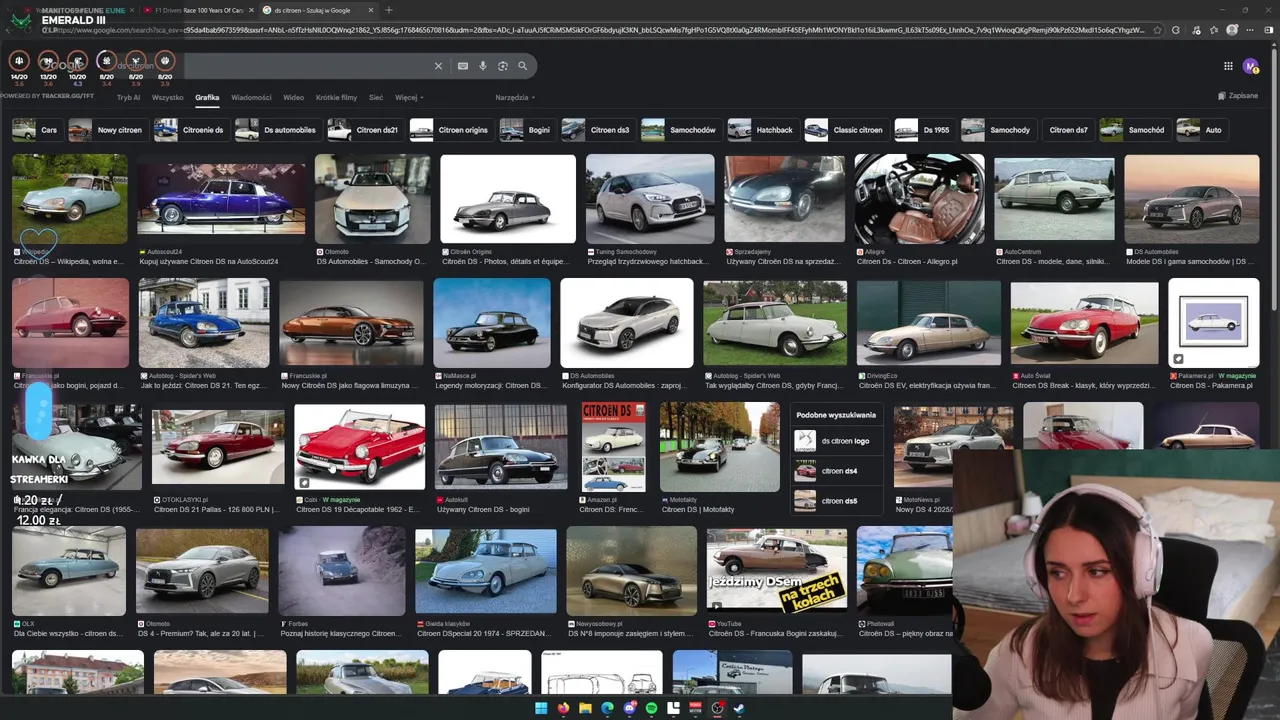This screenshot has height=720, width=1280.
Task: Close the F1 Drivers Race tab
Action: (251, 10)
